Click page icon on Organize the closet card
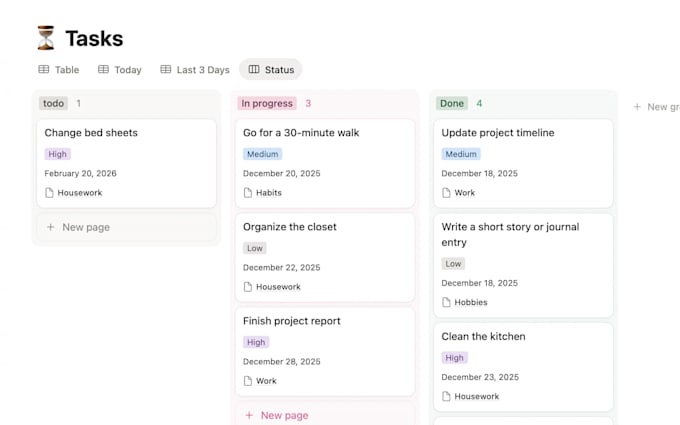 tap(248, 287)
